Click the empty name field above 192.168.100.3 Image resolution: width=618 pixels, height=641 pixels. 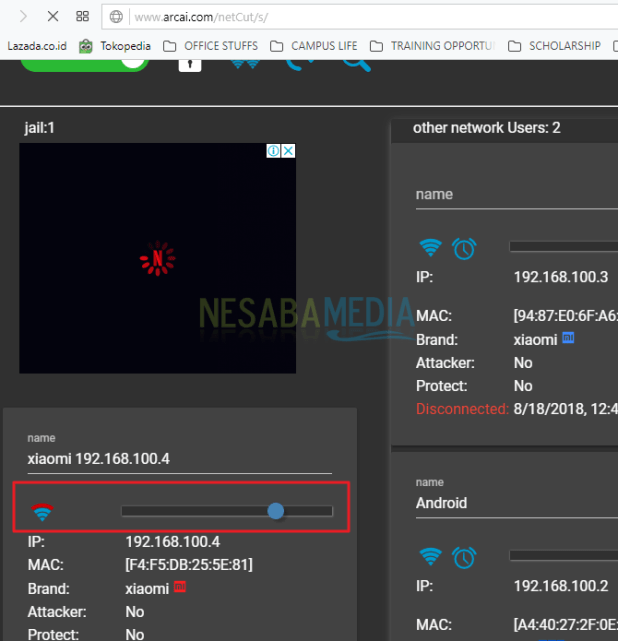[517, 196]
